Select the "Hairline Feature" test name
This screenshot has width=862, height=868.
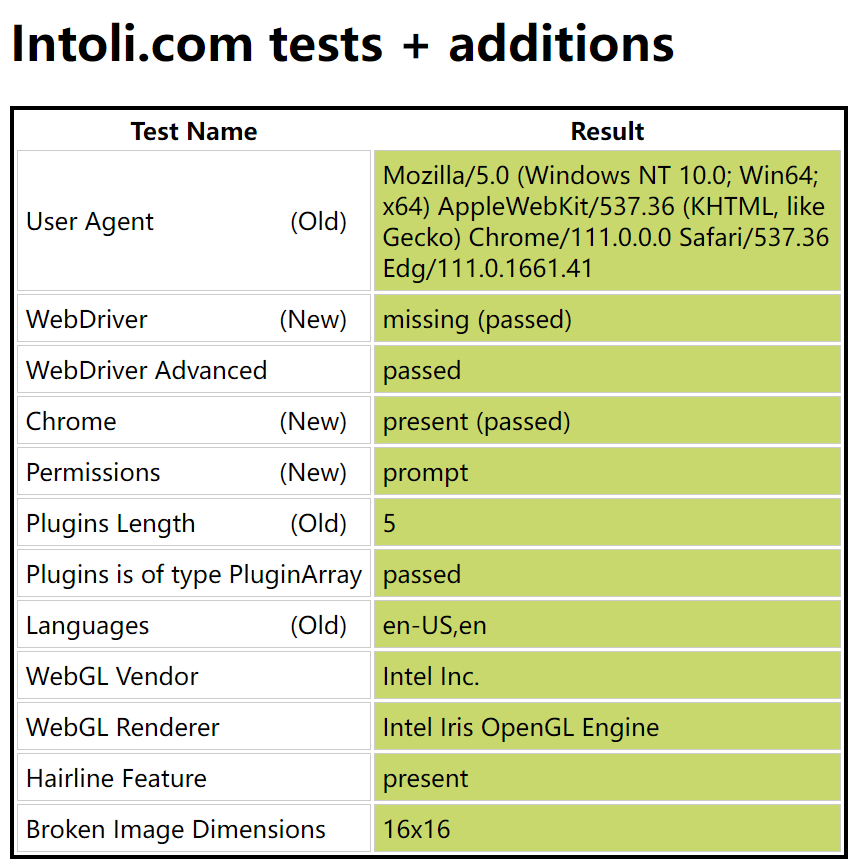coord(116,779)
